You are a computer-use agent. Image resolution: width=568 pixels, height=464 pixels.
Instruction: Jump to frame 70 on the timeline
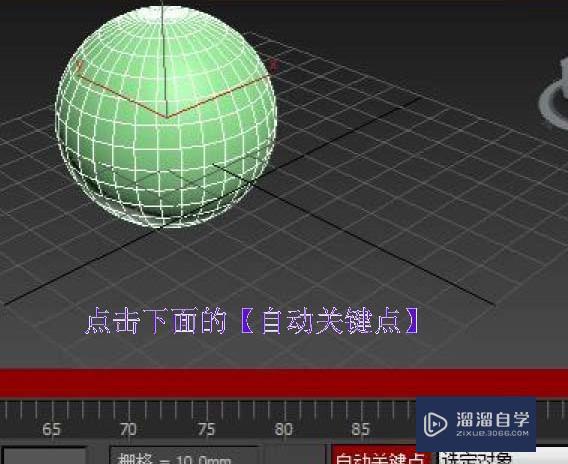click(x=128, y=429)
